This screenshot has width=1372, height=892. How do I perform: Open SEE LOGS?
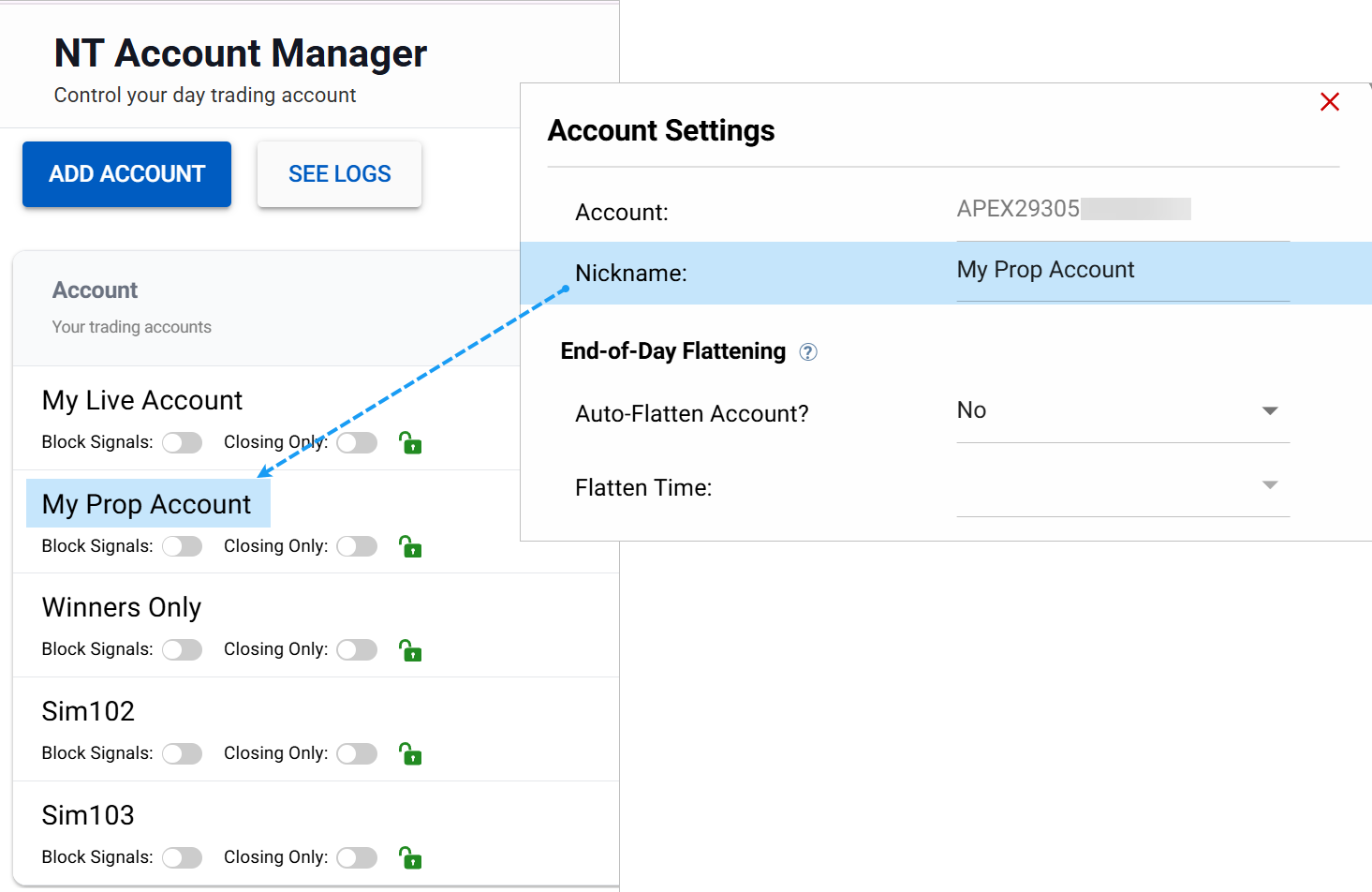click(339, 174)
